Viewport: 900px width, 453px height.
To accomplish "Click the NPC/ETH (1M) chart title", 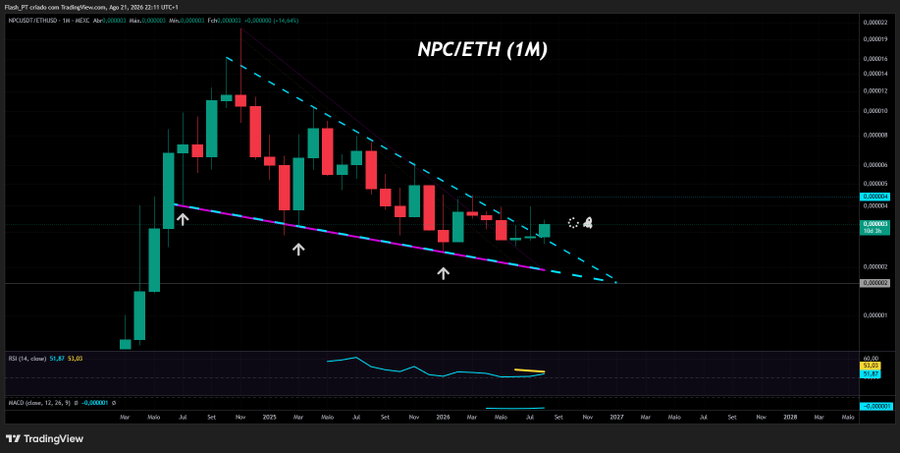I will pos(483,50).
